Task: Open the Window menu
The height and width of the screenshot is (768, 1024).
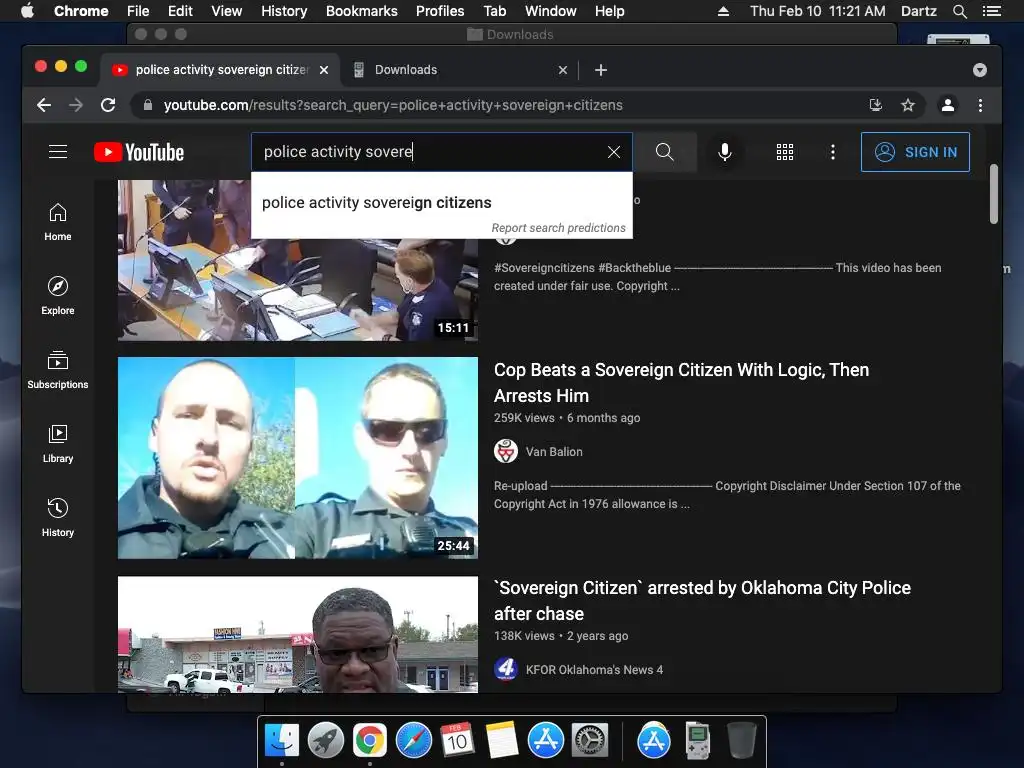Action: pyautogui.click(x=551, y=11)
